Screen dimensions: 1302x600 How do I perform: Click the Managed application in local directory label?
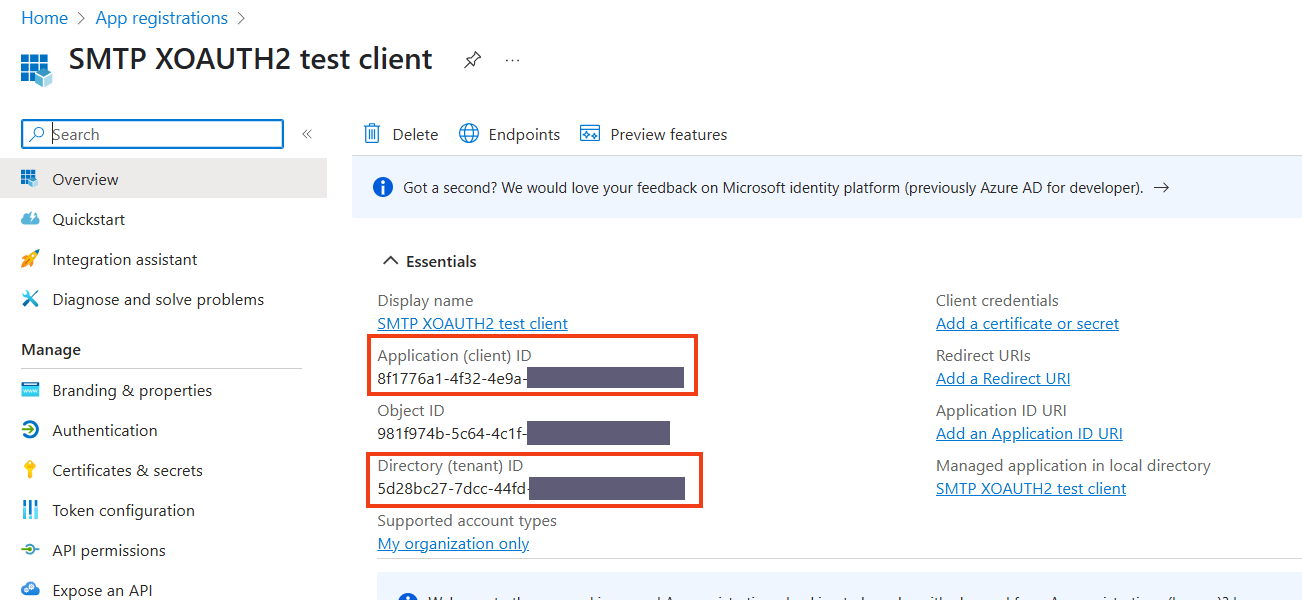(x=1073, y=465)
